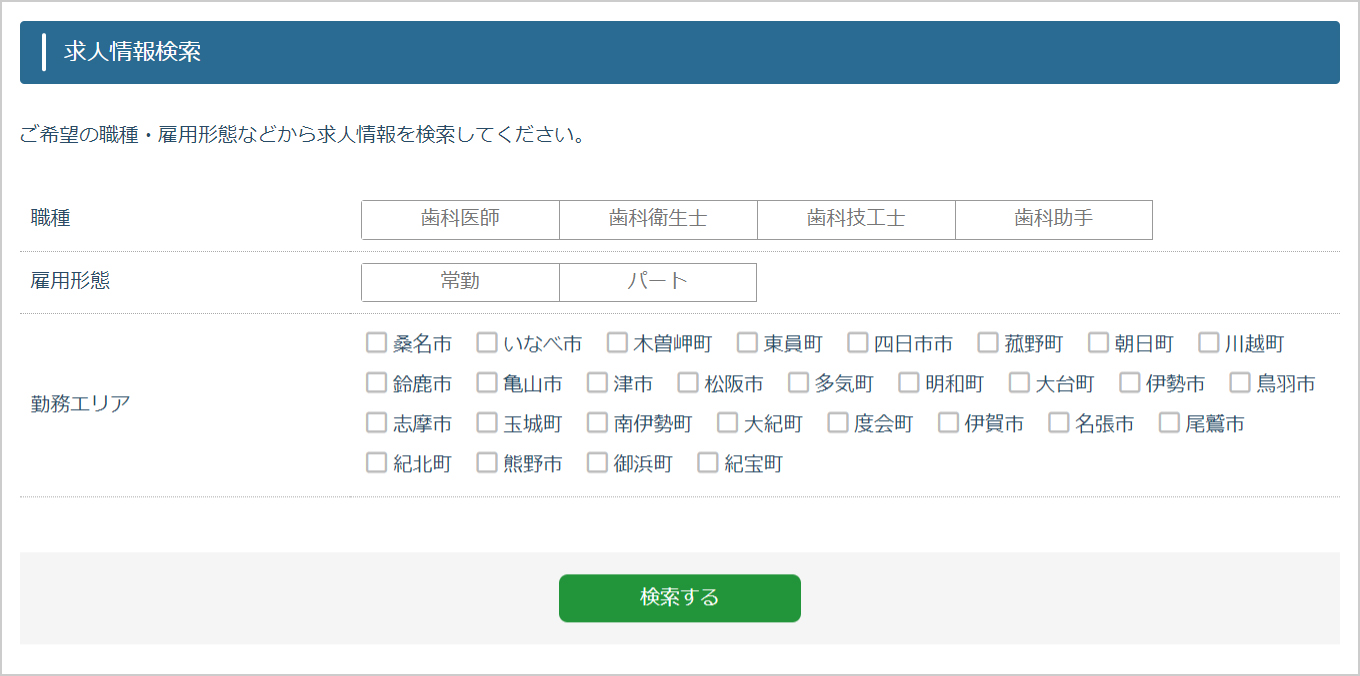
Task: Select the 松阪市 area checkbox
Action: point(688,383)
